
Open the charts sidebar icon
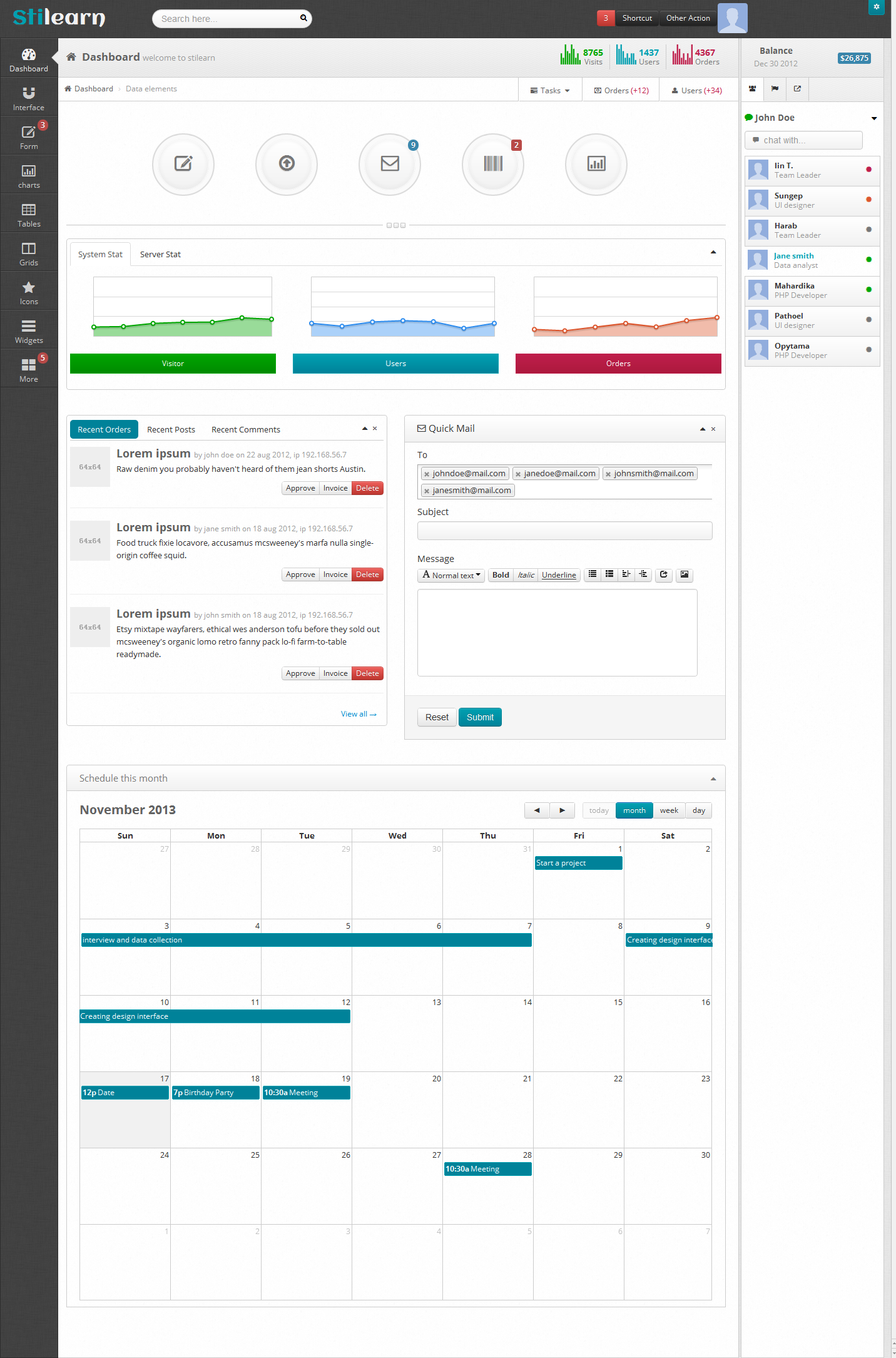29,176
